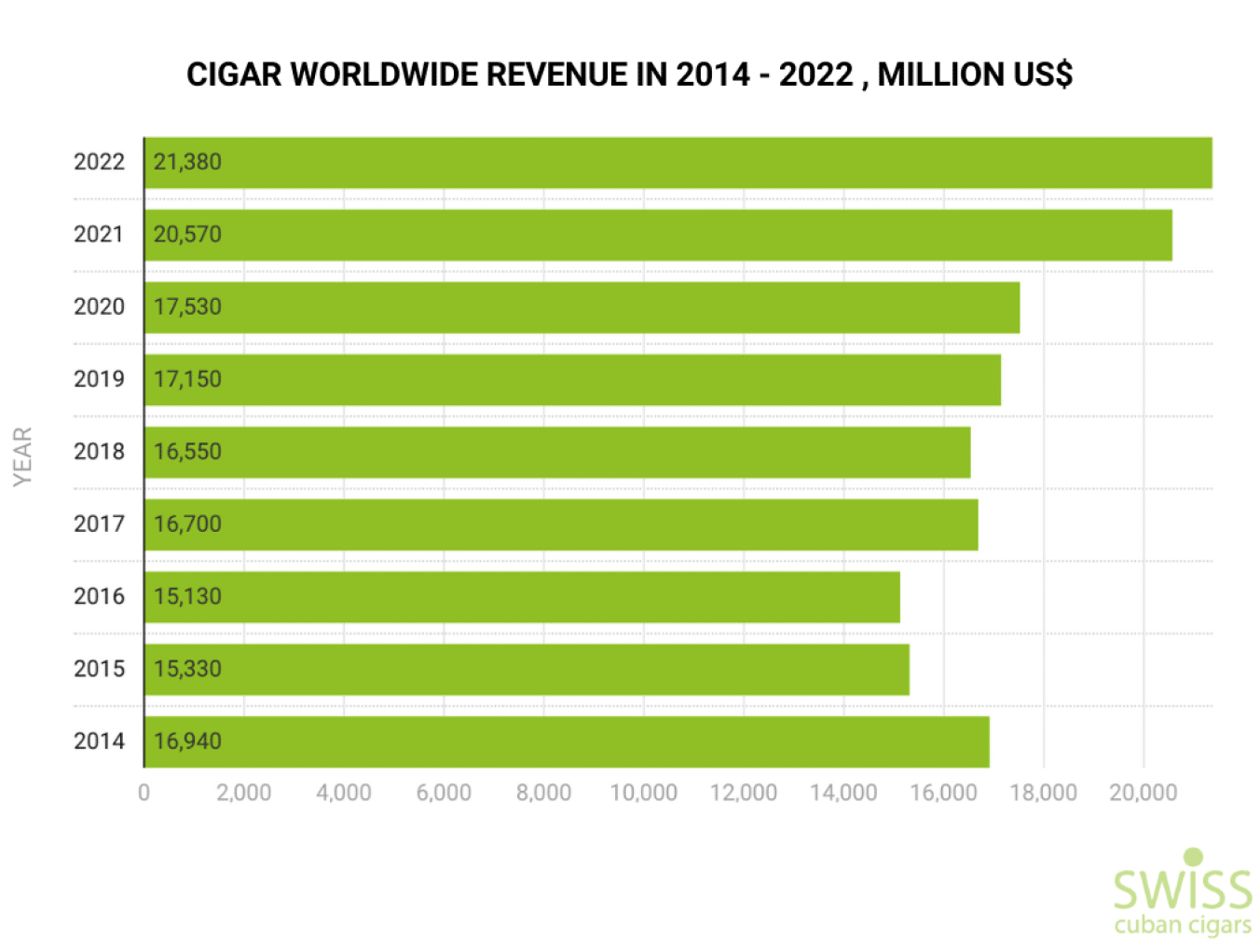Click the 10,000 x-axis tick label
The width and height of the screenshot is (1260, 952).
[643, 793]
